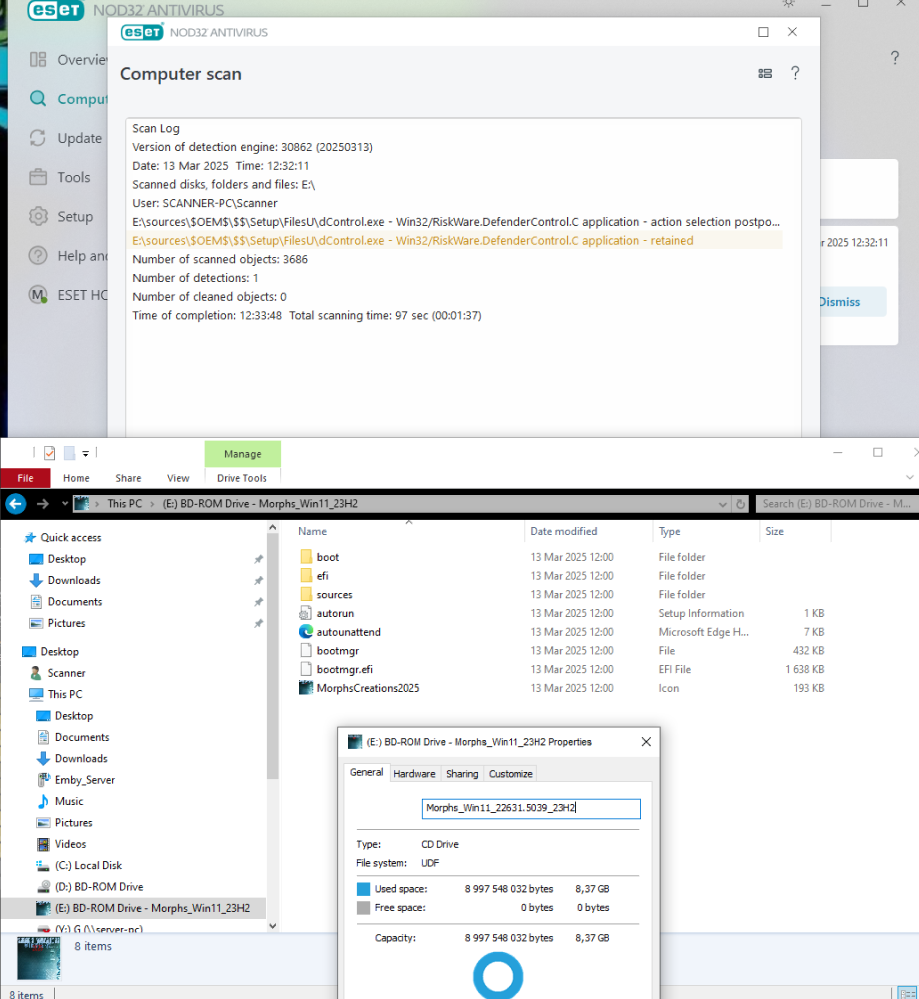Open the Drive Tools ribbon tab
The image size is (919, 999).
click(x=242, y=478)
